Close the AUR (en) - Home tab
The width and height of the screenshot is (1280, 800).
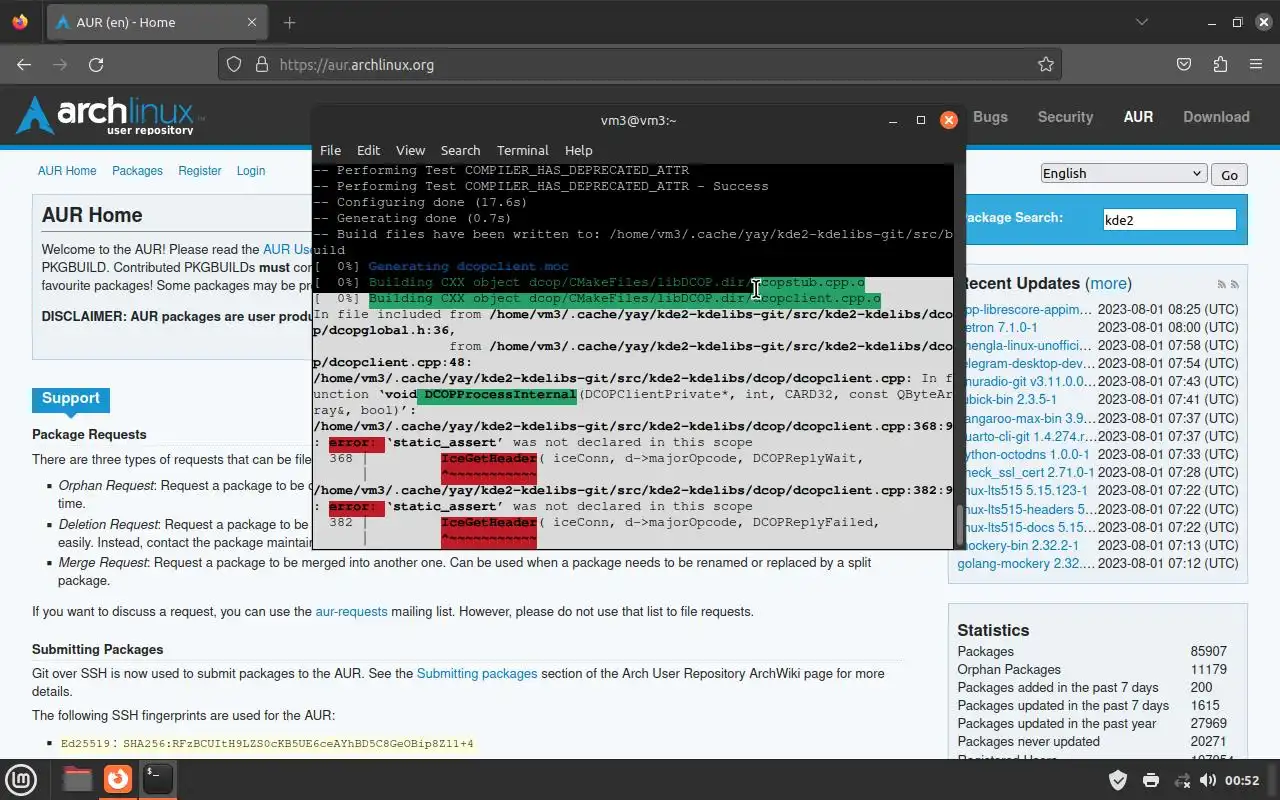(252, 22)
